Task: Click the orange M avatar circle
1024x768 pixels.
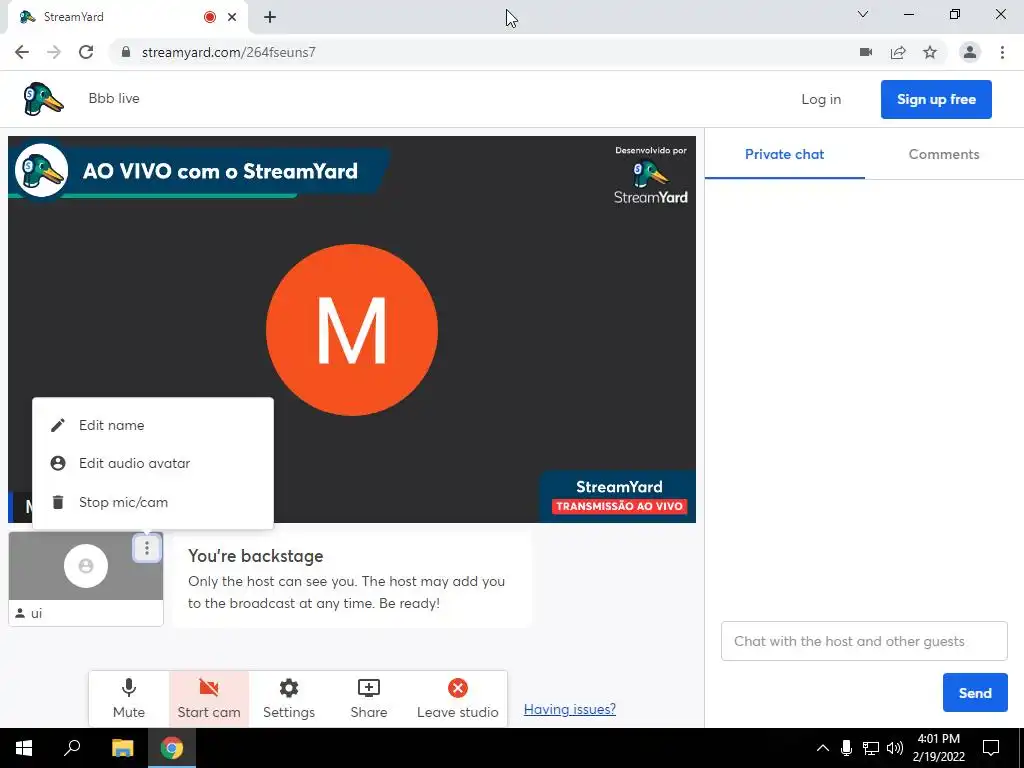Action: [352, 330]
